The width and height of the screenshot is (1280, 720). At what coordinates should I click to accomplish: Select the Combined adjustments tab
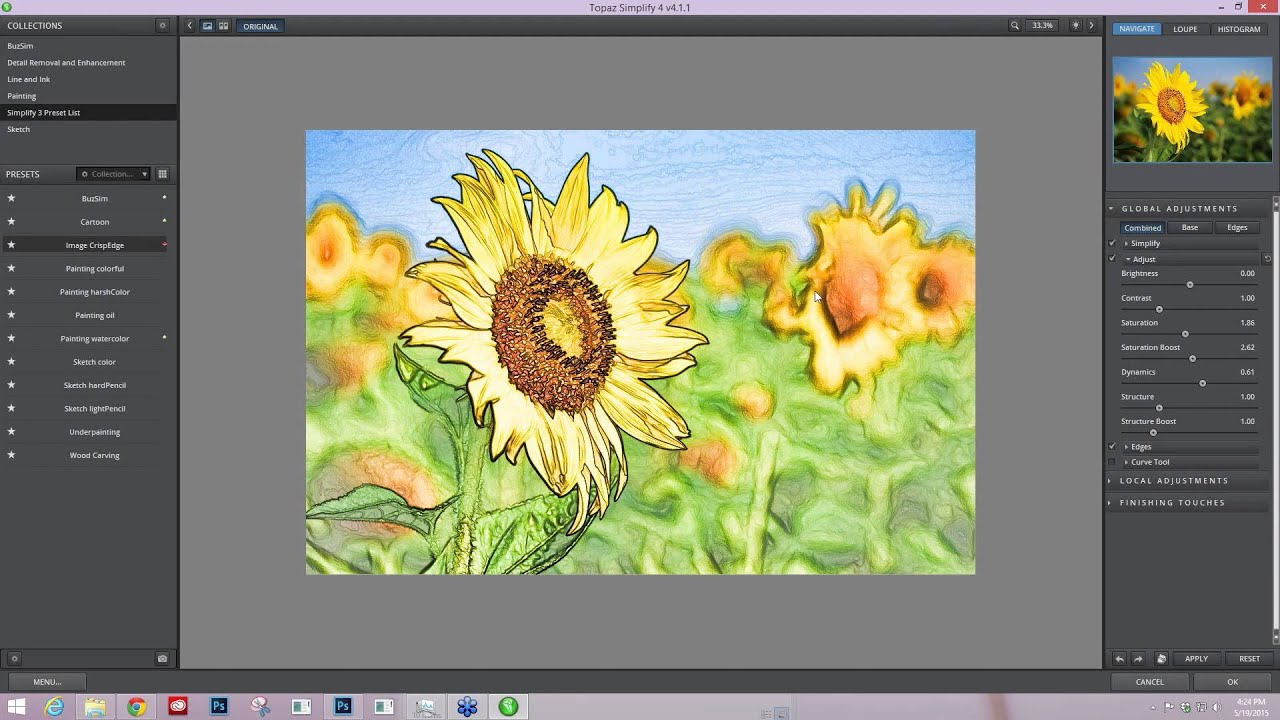coord(1142,228)
